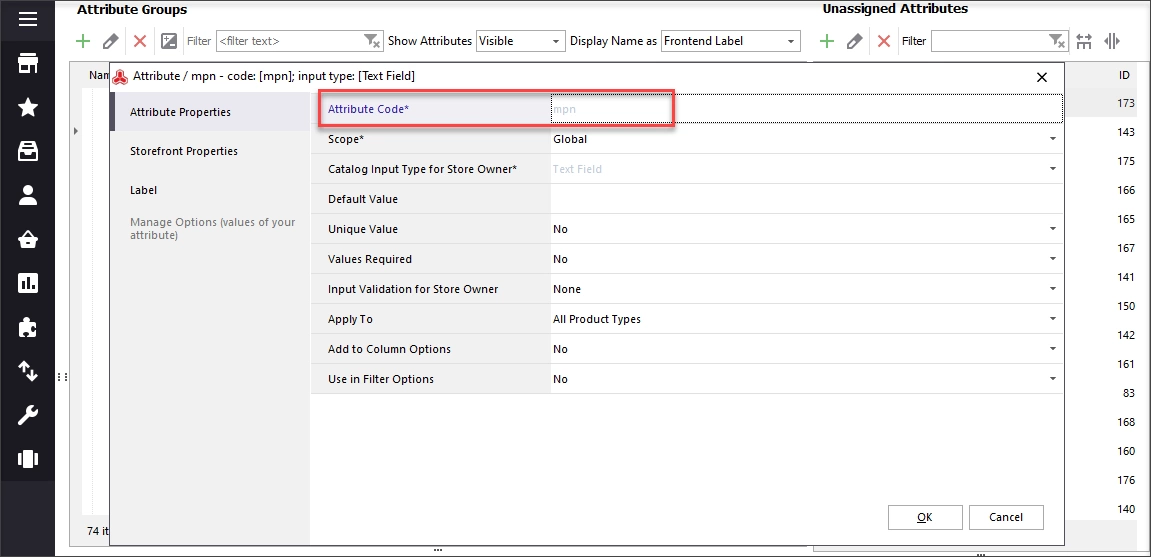Clear the Unassigned Attributes filter icon
Viewport: 1151px width, 557px height.
[1056, 41]
